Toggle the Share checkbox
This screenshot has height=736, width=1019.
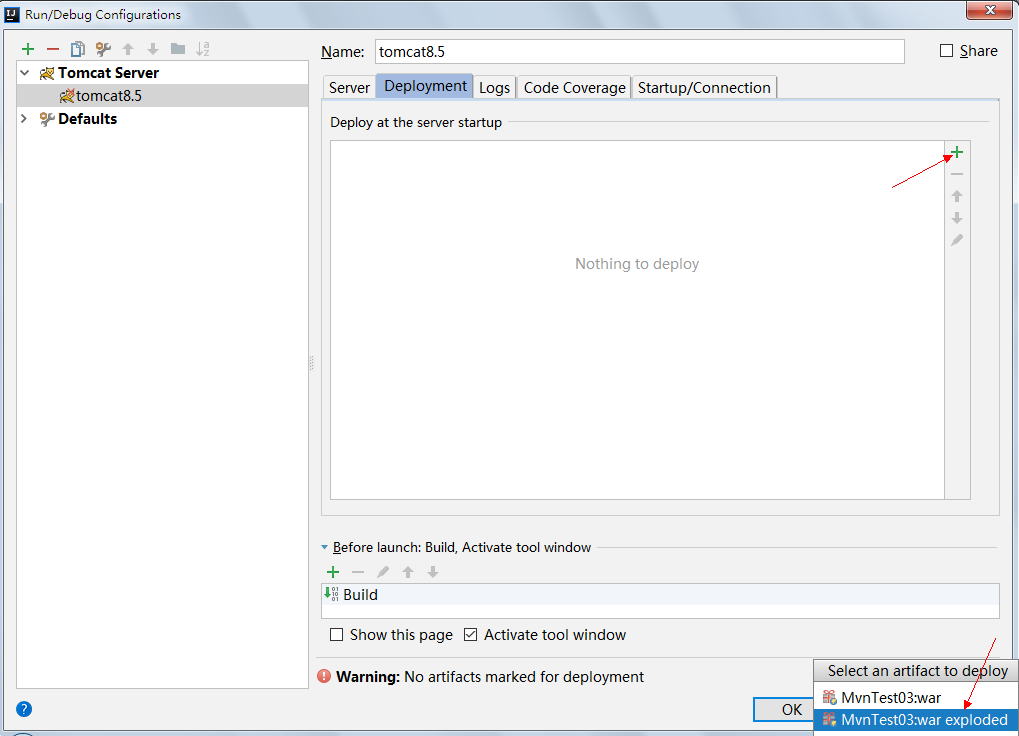(946, 51)
